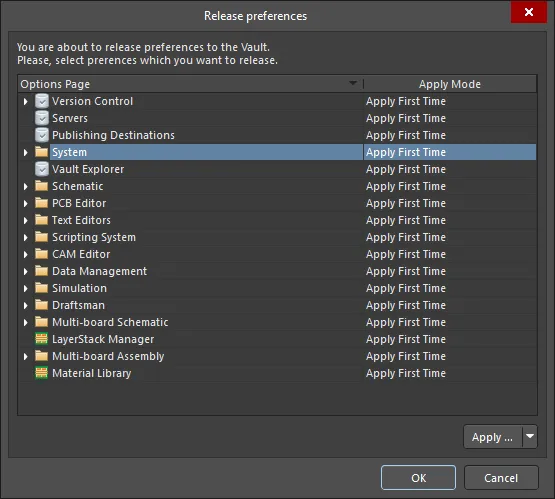Expand the Version Control tree node
Screen dimensions: 555x499
tap(25, 102)
